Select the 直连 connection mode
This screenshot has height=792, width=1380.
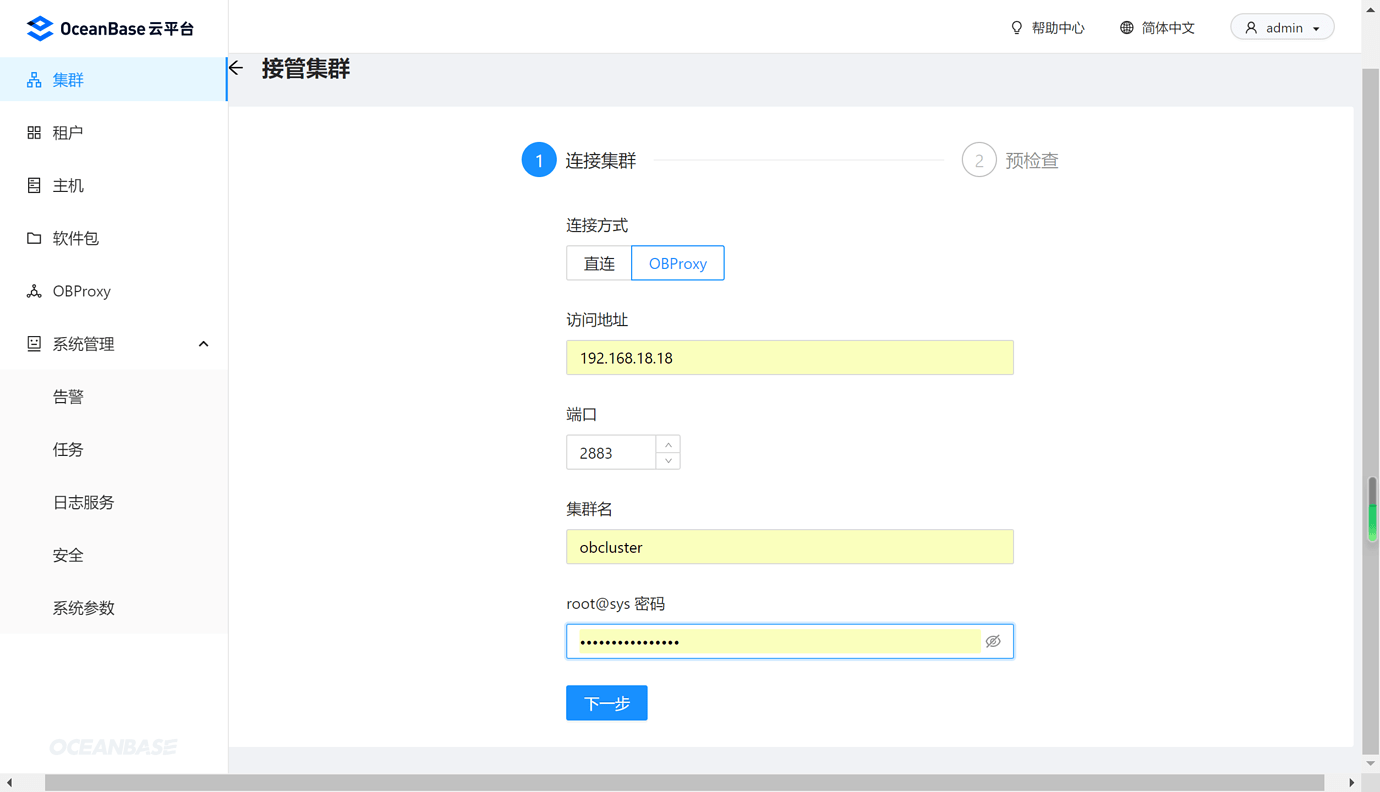pyautogui.click(x=599, y=262)
